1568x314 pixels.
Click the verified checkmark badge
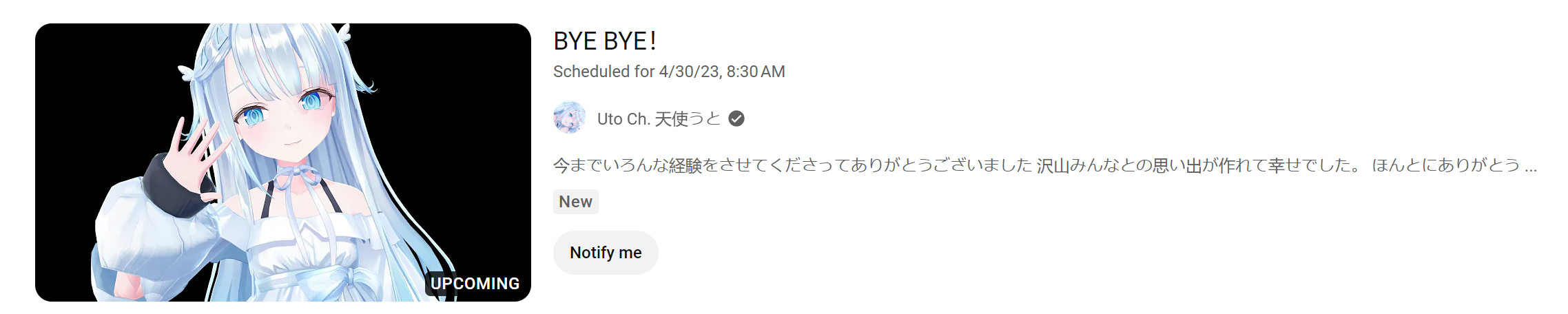point(736,119)
